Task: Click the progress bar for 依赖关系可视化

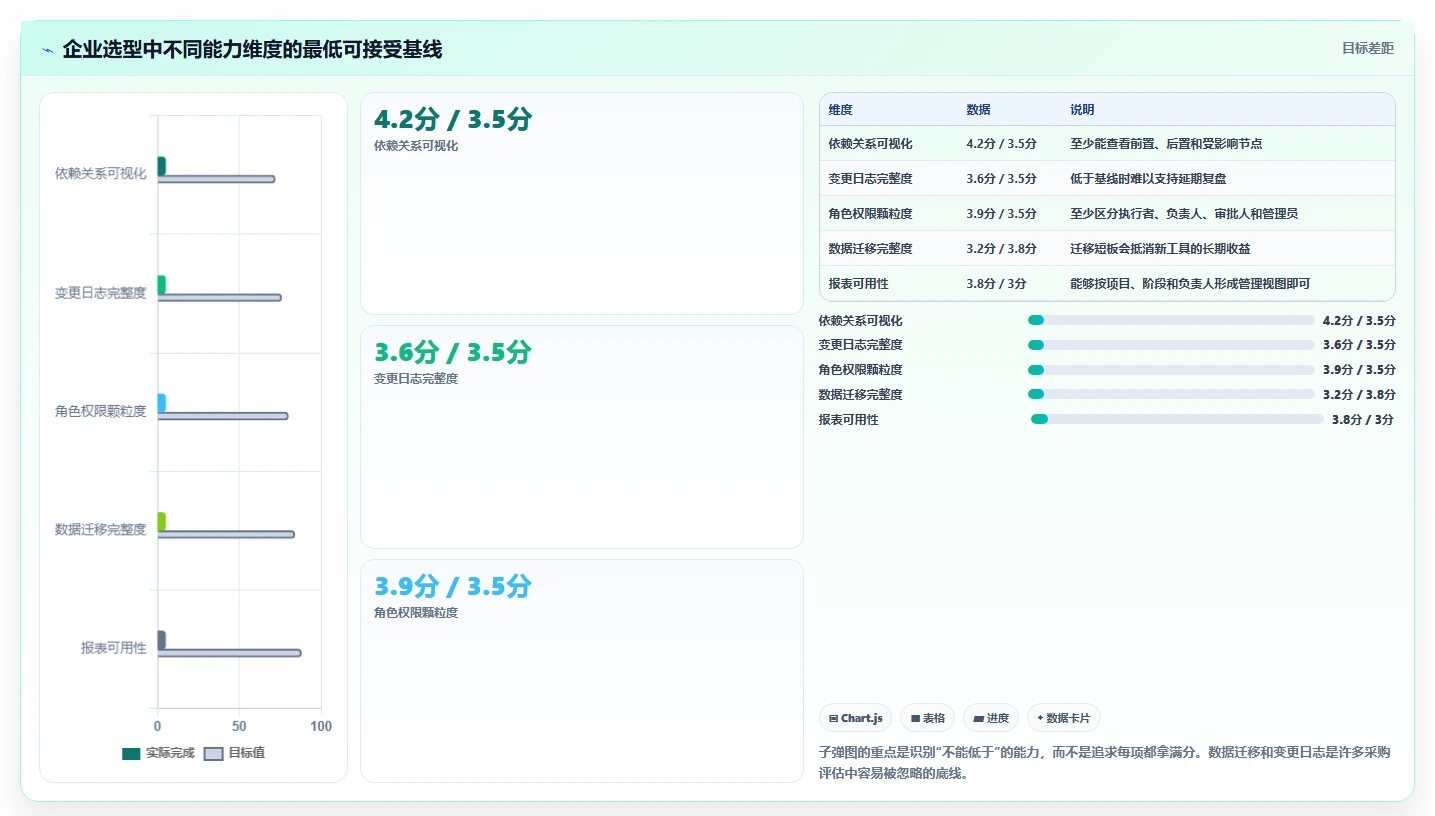Action: (x=1171, y=320)
